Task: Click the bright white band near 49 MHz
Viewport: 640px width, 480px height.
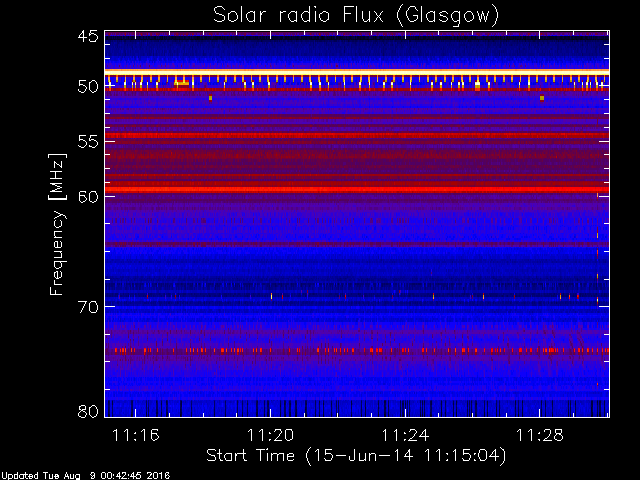Action: pyautogui.click(x=357, y=72)
